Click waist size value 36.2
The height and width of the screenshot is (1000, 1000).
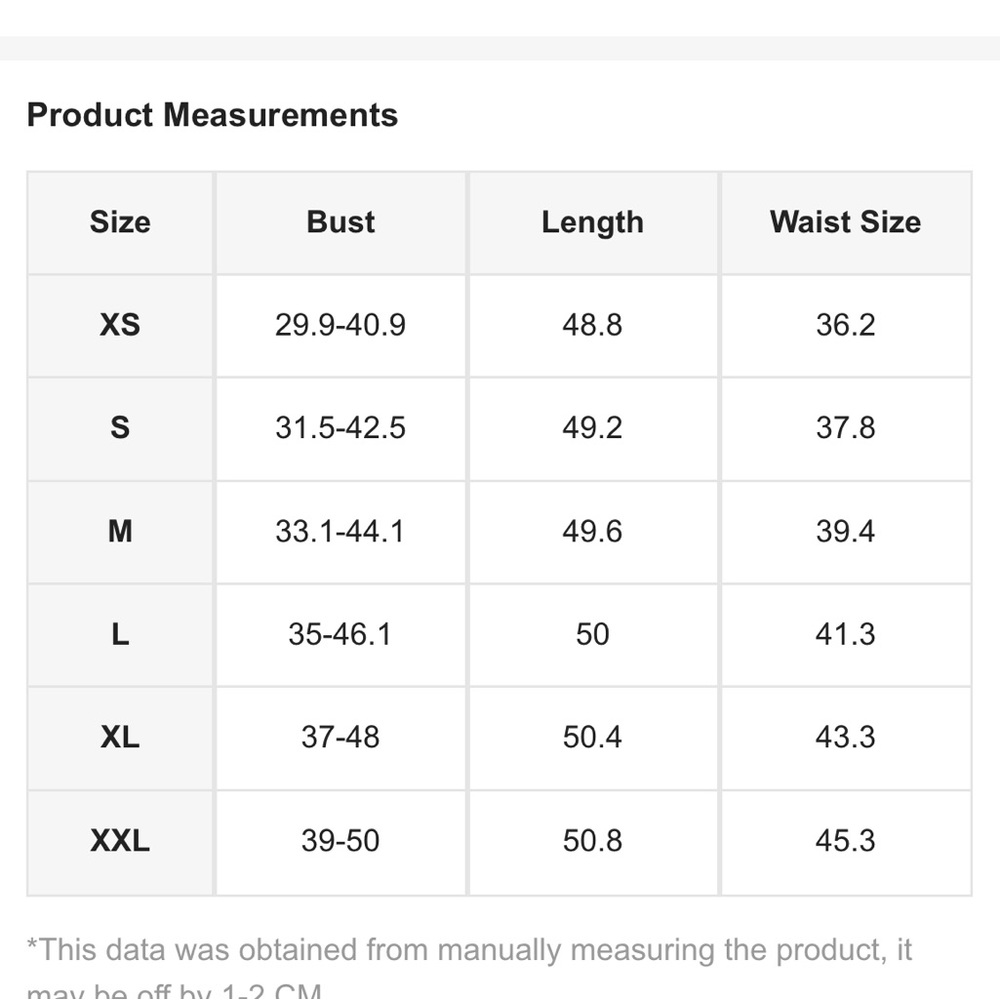tap(846, 325)
